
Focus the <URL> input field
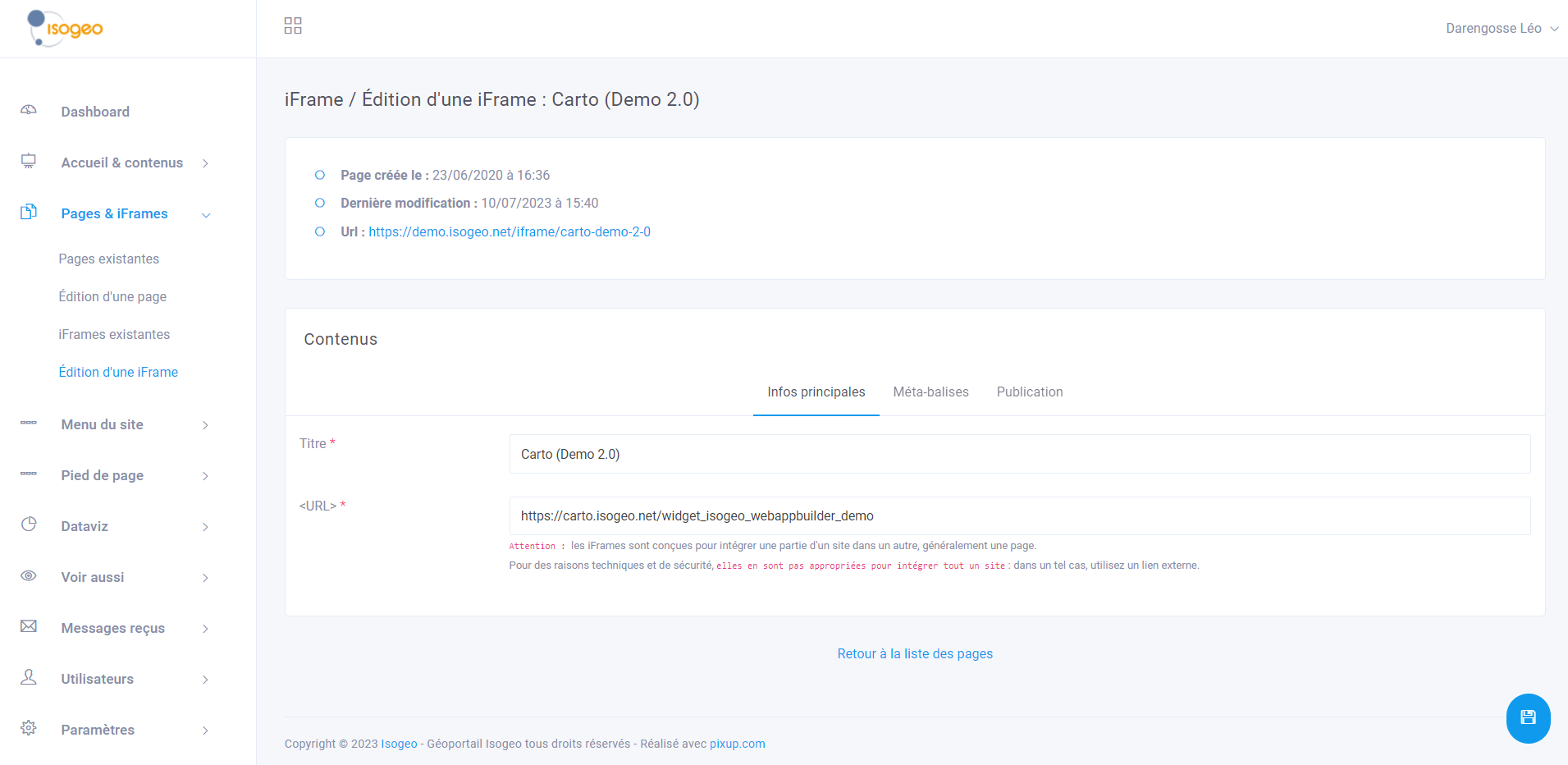1020,515
